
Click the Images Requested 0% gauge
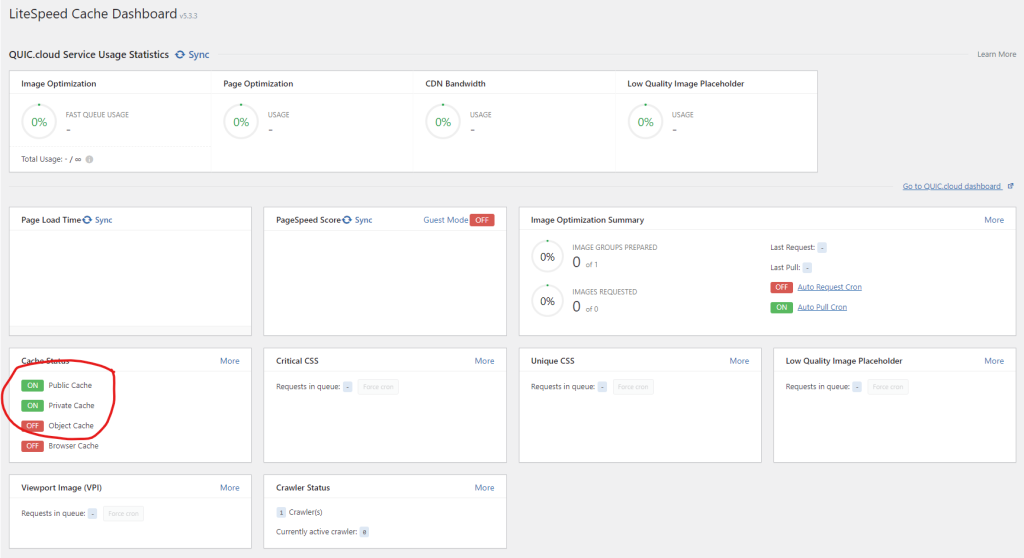coord(547,301)
